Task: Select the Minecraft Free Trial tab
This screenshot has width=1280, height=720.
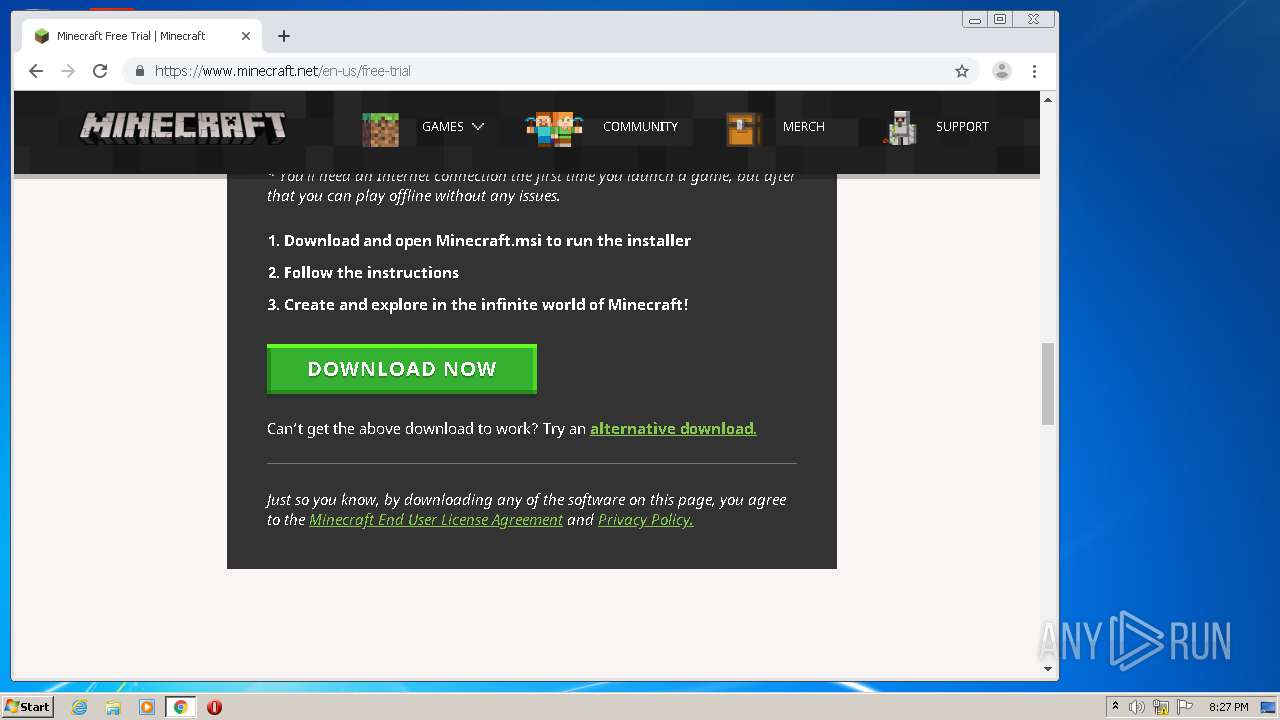Action: pos(143,36)
